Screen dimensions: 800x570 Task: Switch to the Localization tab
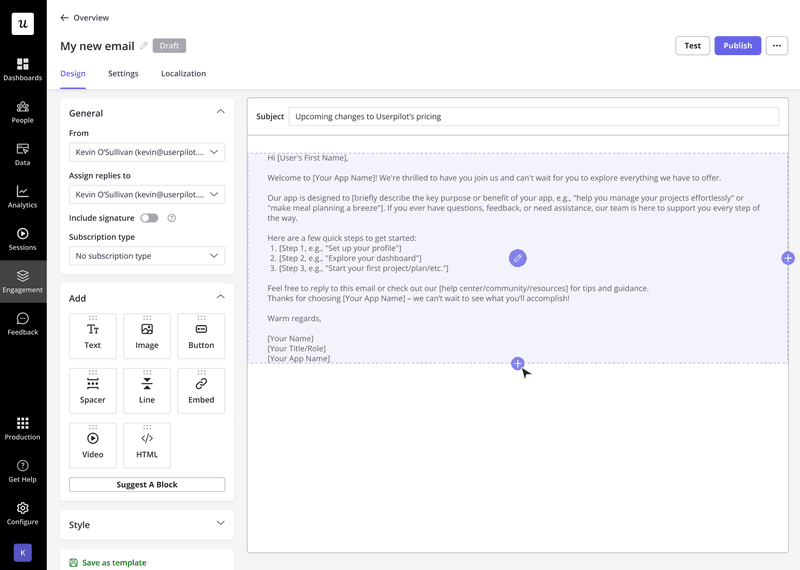point(183,74)
